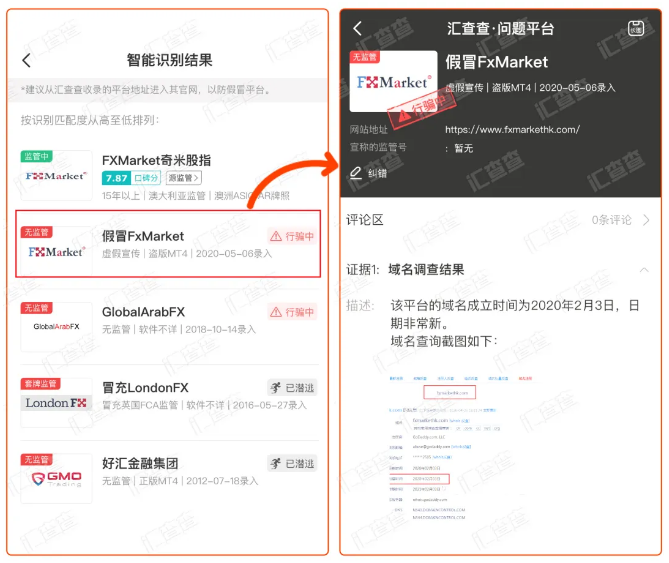Tap the 已潜逃 badge on 冒充LondonFX
Image resolution: width=669 pixels, height=563 pixels.
(292, 388)
